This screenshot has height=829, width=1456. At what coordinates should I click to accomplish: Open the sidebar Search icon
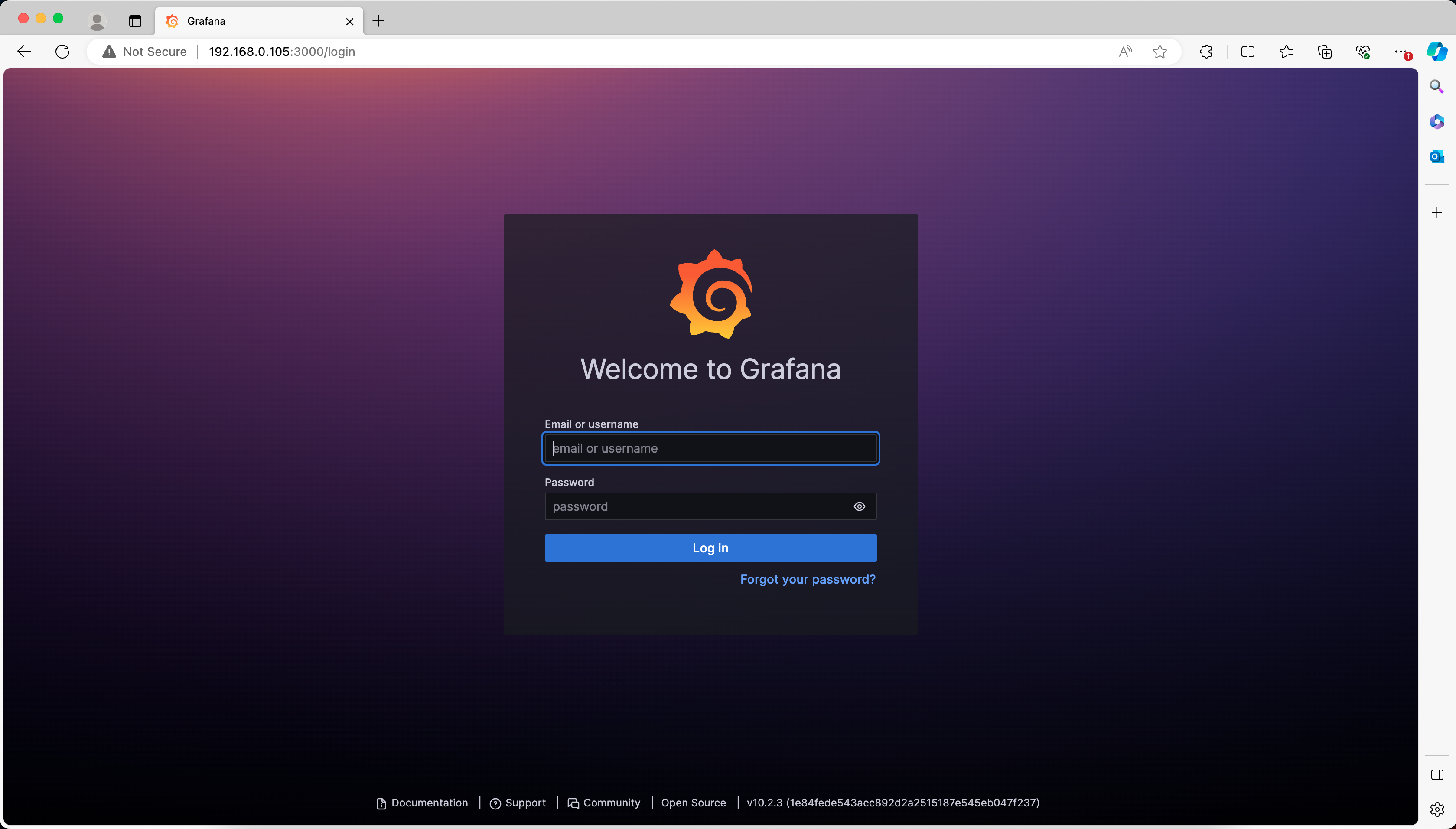(x=1436, y=87)
